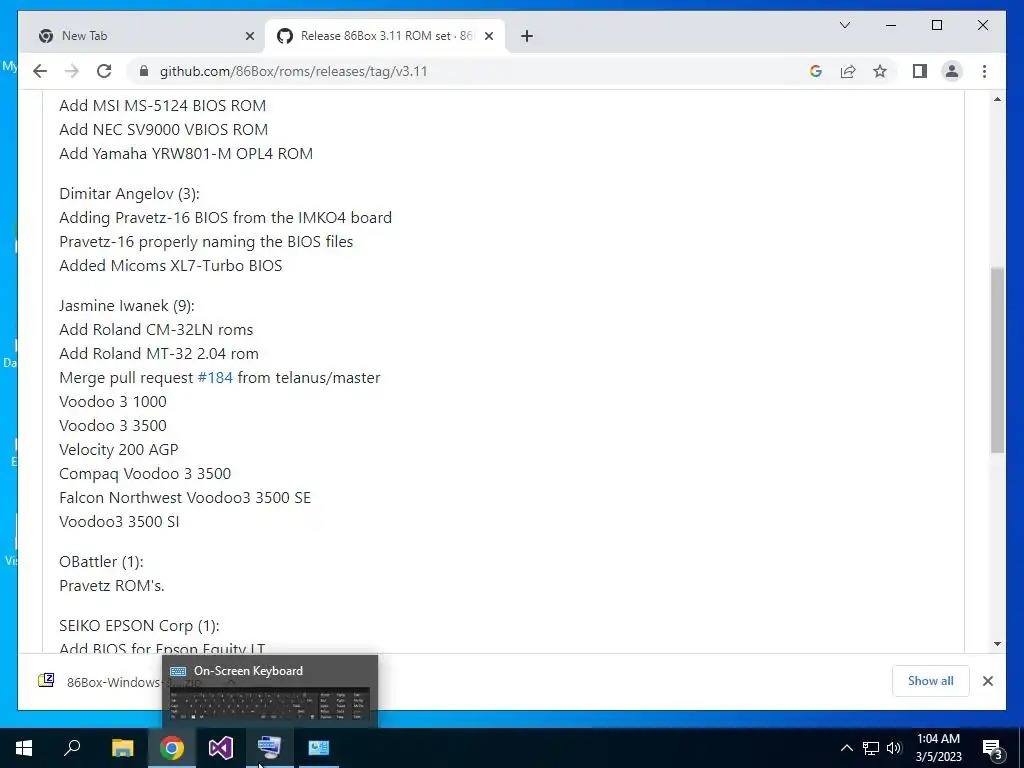Share this page icon
1024x768 pixels.
[x=848, y=71]
